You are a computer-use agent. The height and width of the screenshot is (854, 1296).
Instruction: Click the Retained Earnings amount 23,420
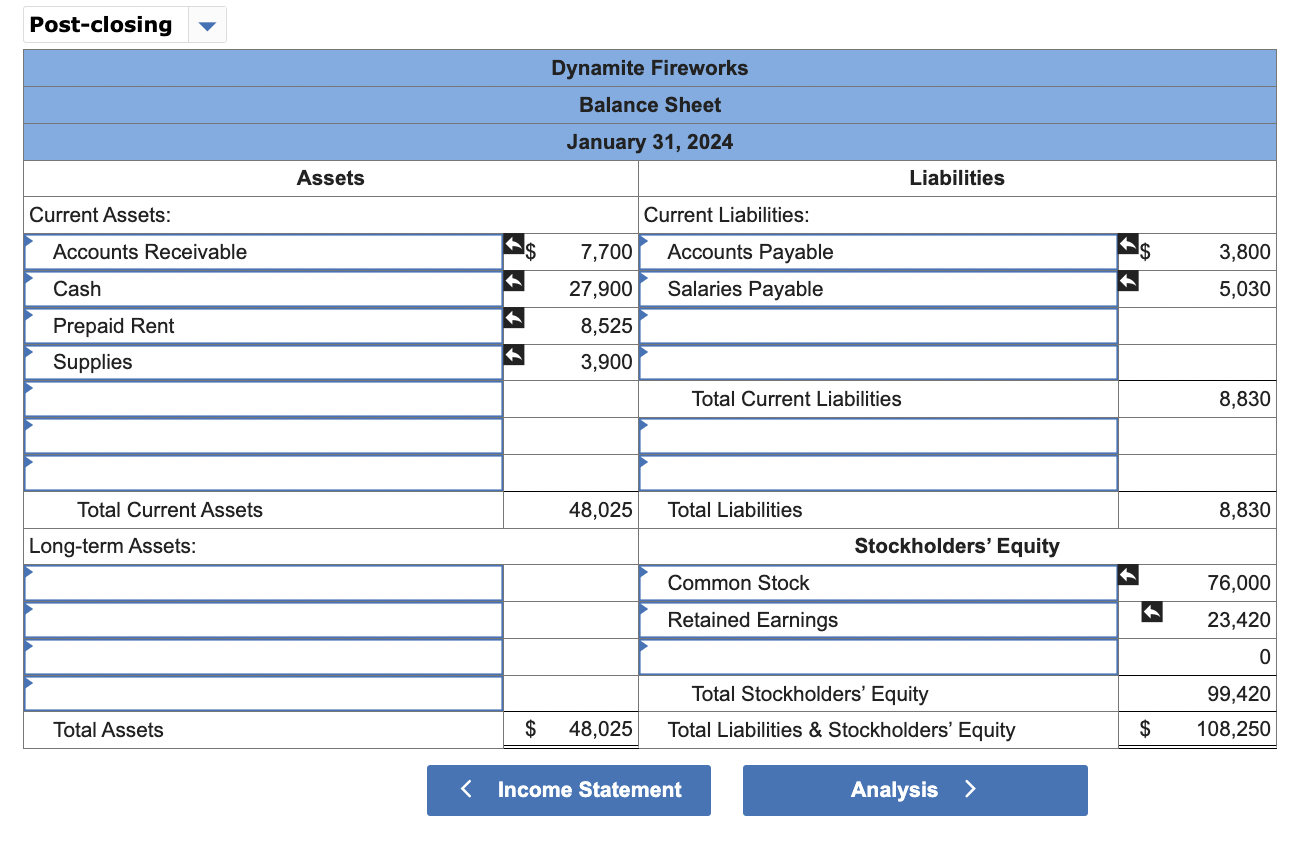(x=1239, y=620)
